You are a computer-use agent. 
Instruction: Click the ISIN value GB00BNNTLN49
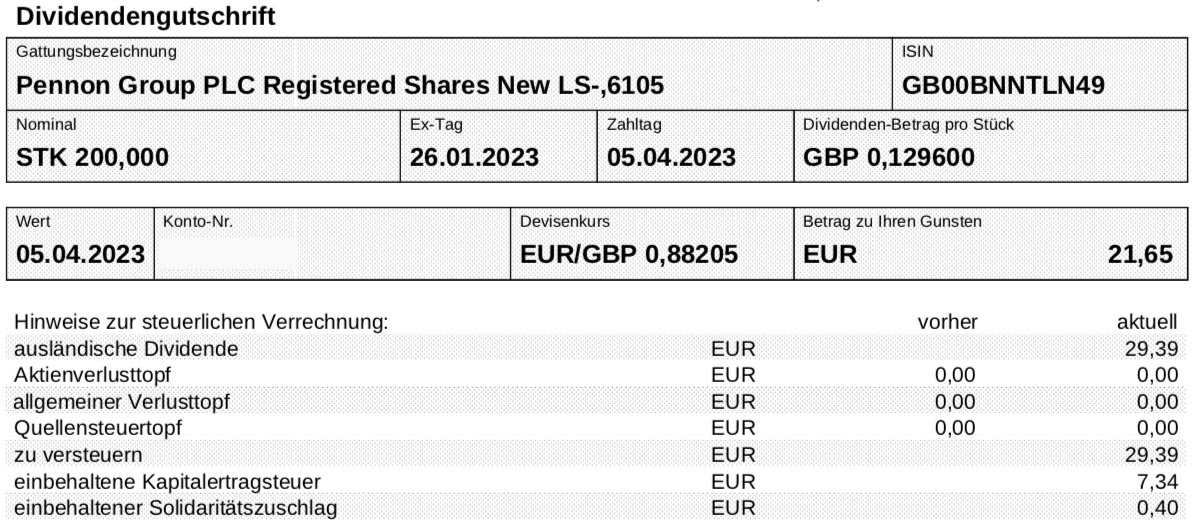(1003, 85)
